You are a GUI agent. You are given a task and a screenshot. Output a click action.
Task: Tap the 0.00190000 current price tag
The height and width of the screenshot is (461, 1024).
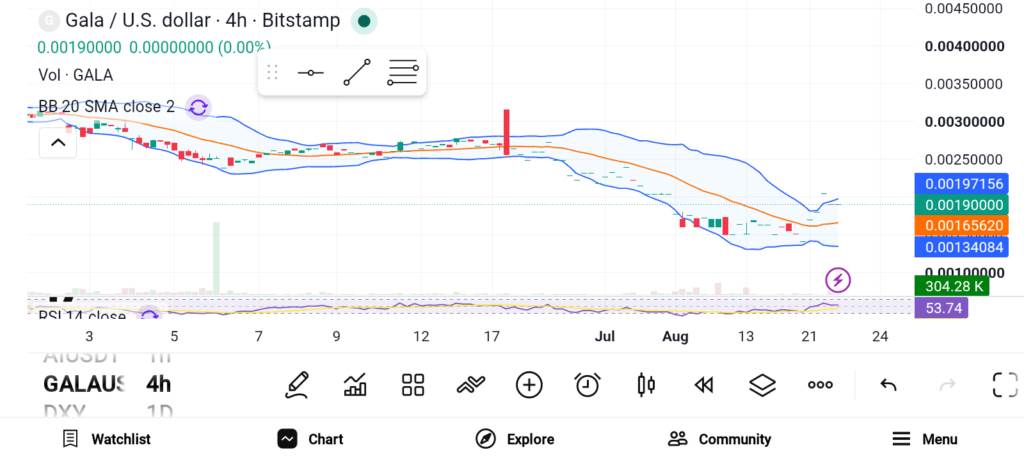(x=961, y=206)
